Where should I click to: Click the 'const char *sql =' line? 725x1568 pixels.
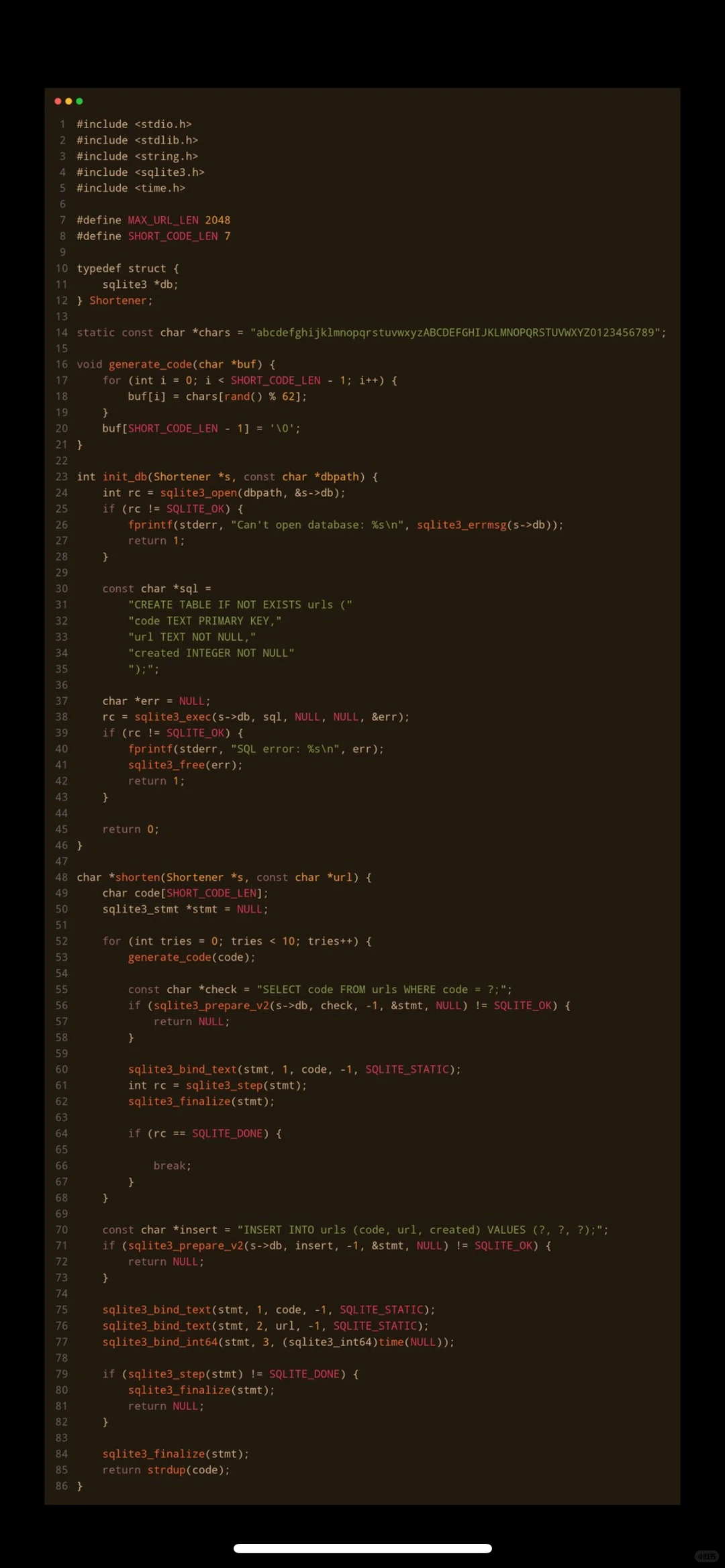(156, 589)
